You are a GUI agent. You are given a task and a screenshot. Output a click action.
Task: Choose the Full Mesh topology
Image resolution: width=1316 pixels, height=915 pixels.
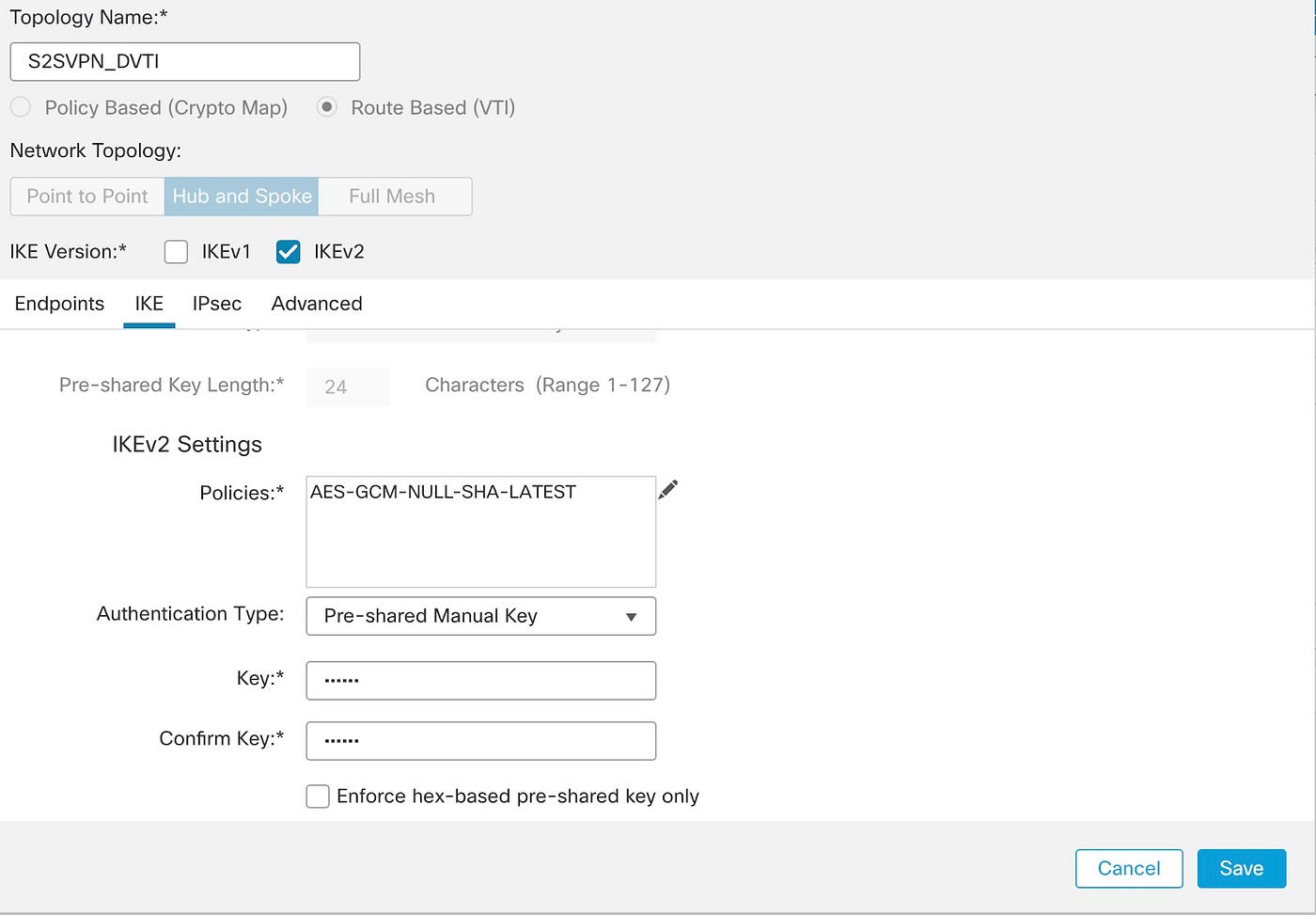pos(392,196)
